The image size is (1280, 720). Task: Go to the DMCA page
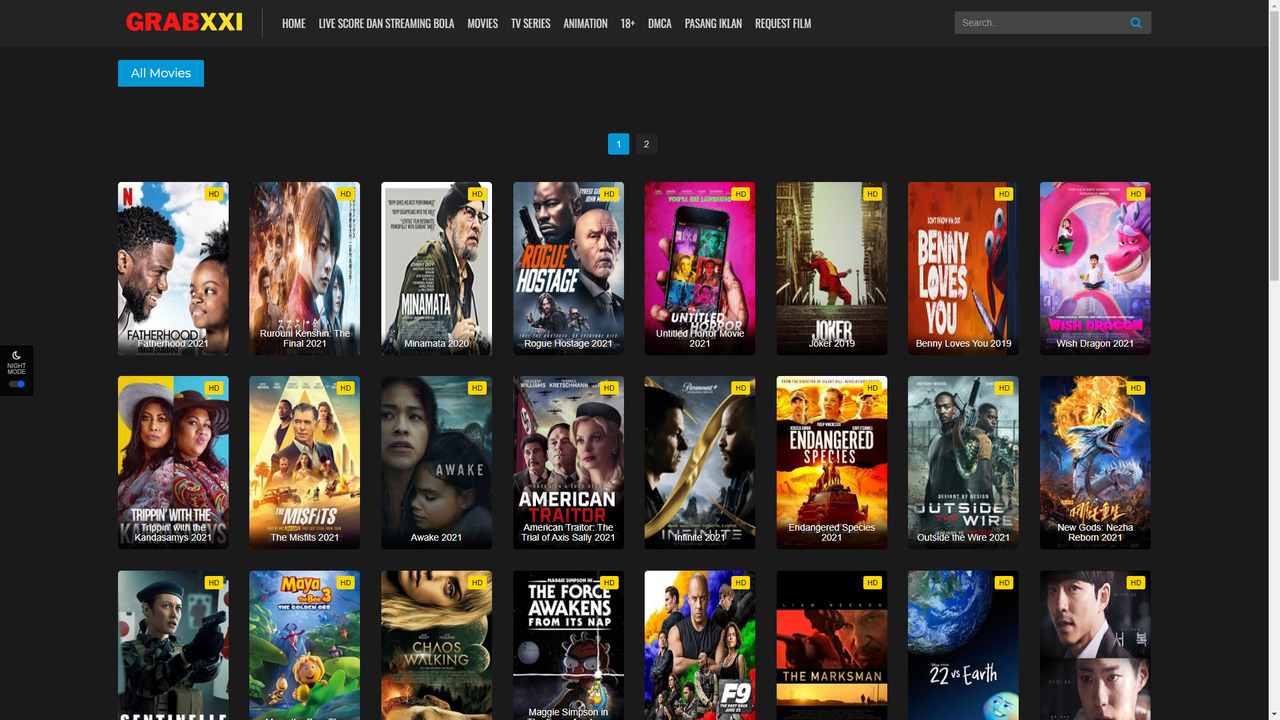click(659, 23)
